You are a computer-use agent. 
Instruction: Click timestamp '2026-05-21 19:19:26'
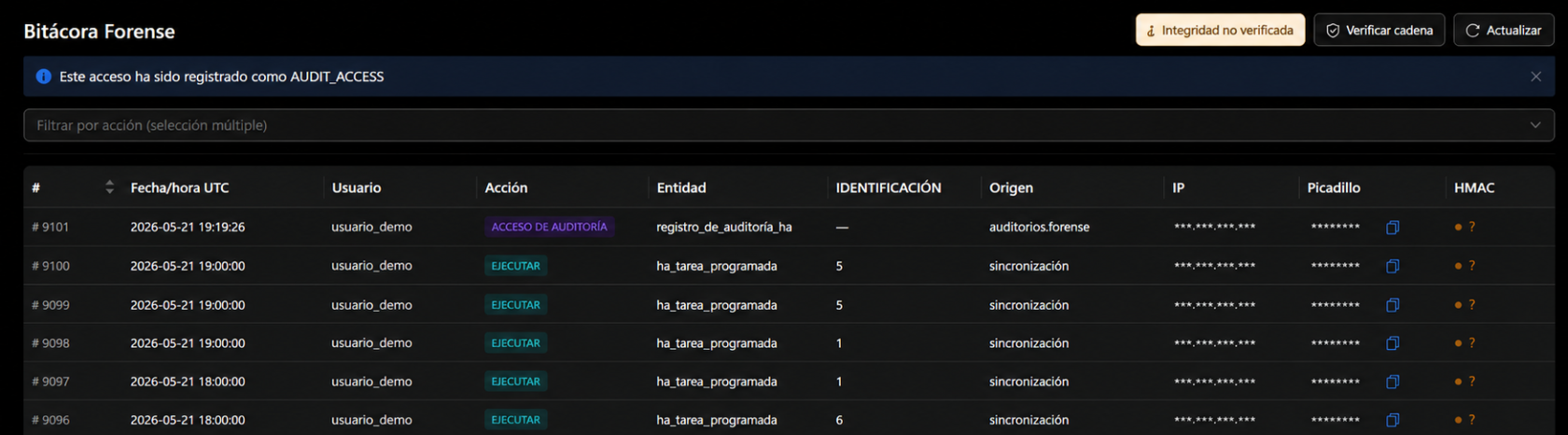[188, 227]
